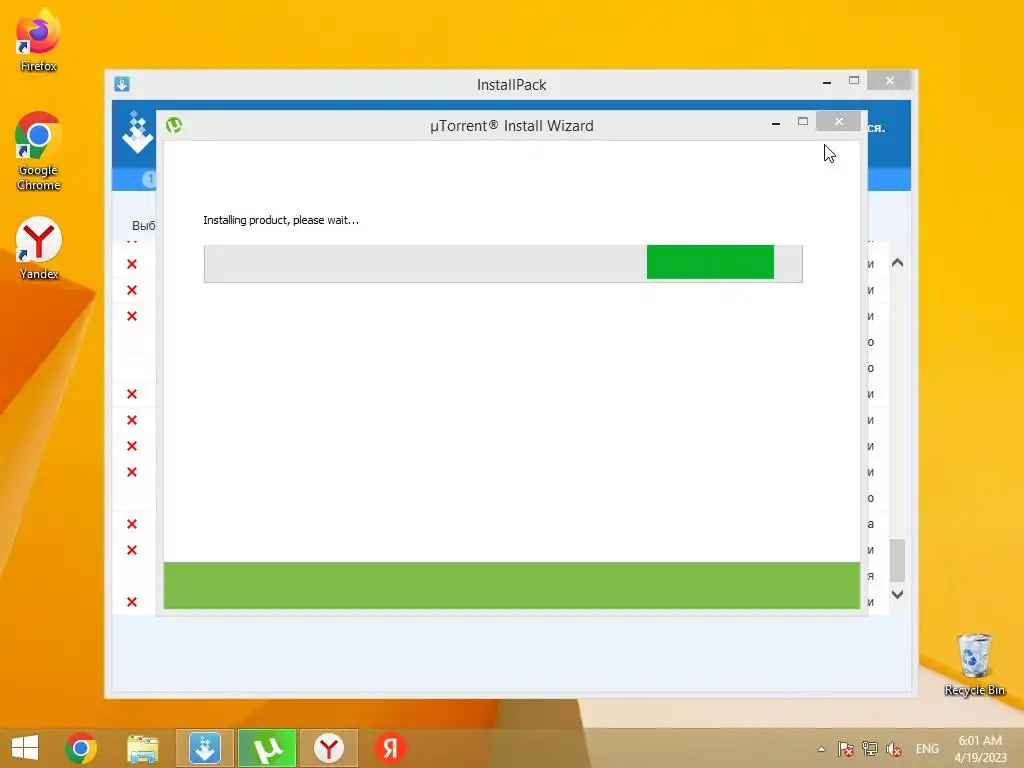Close the InstallPack window
Image resolution: width=1024 pixels, height=768 pixels.
click(889, 80)
